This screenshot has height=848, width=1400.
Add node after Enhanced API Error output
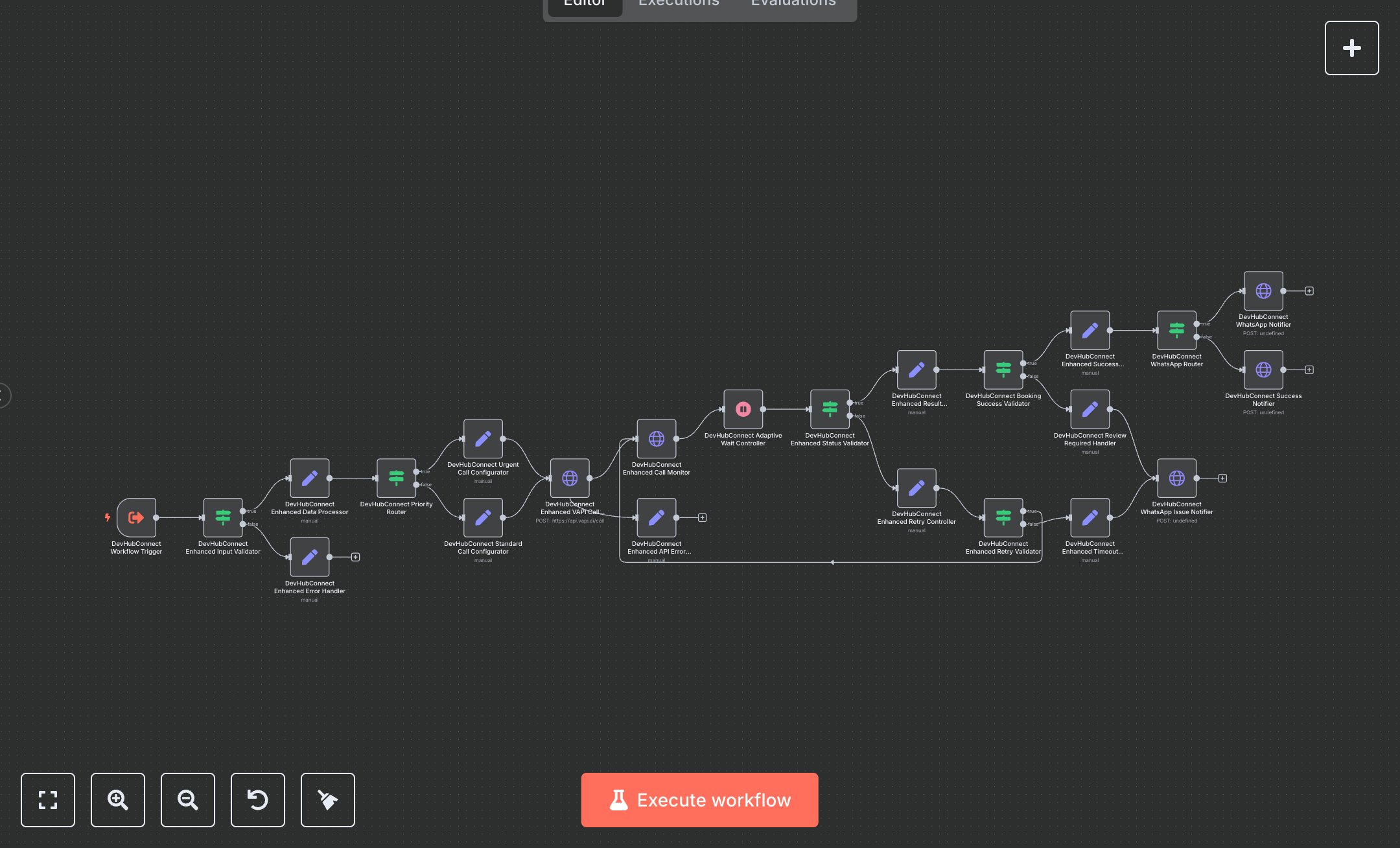coord(702,517)
